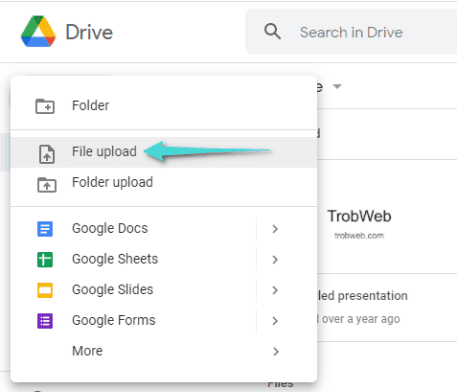Click the 'led presentation' file title
The height and width of the screenshot is (392, 457).
click(x=362, y=296)
